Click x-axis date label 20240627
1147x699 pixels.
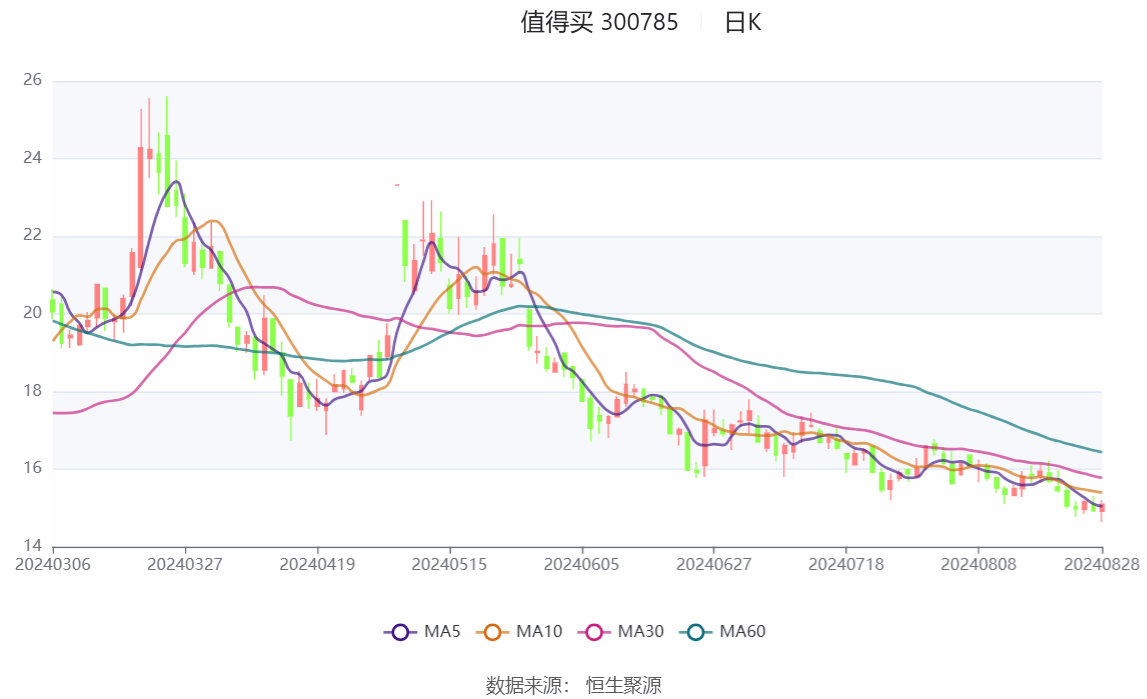(x=714, y=564)
